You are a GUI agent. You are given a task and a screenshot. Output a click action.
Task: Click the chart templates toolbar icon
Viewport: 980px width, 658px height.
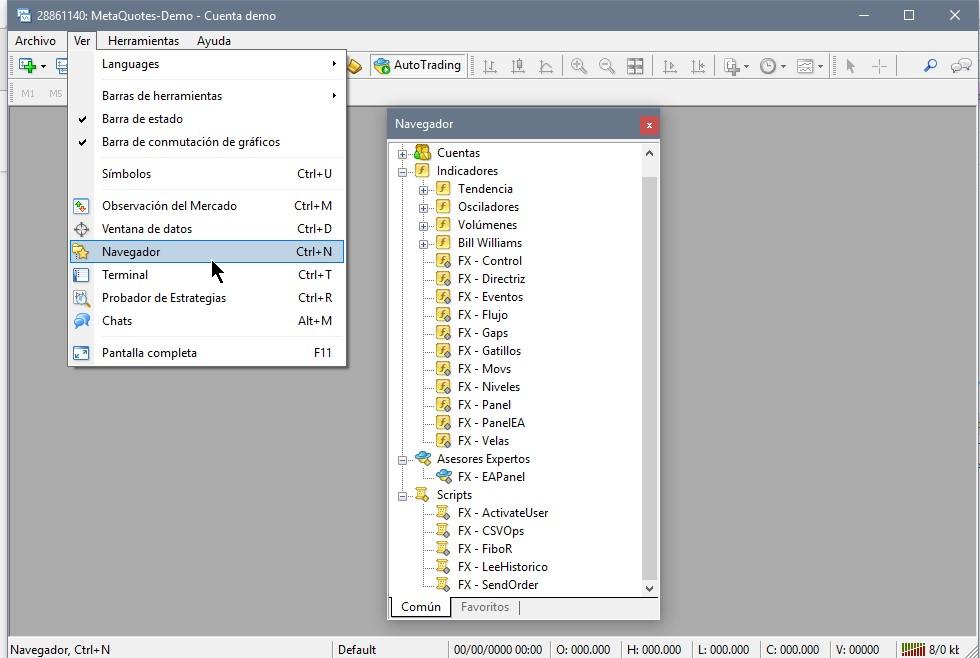pyautogui.click(x=805, y=66)
